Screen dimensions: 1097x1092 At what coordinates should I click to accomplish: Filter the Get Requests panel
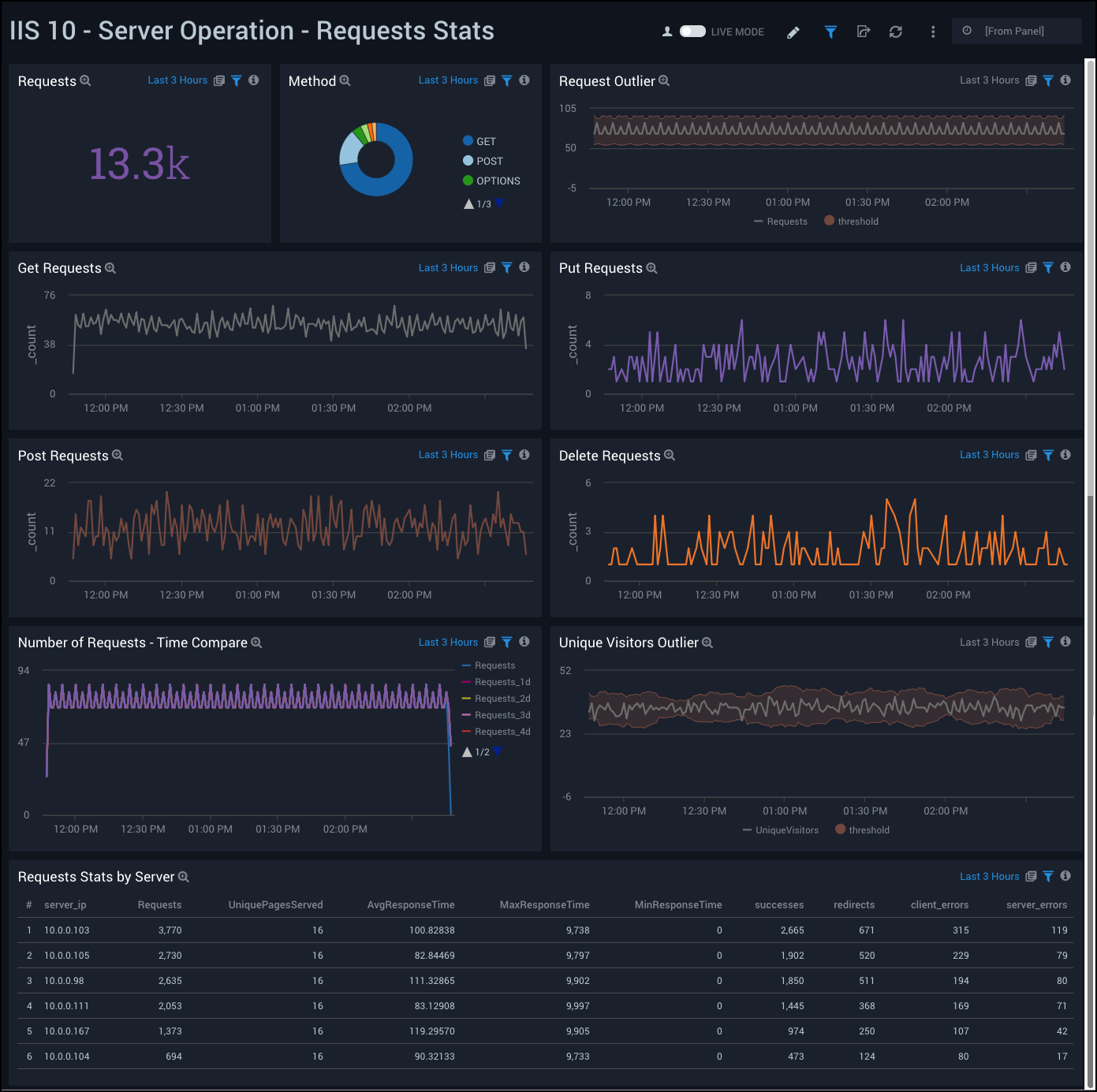pyautogui.click(x=507, y=268)
